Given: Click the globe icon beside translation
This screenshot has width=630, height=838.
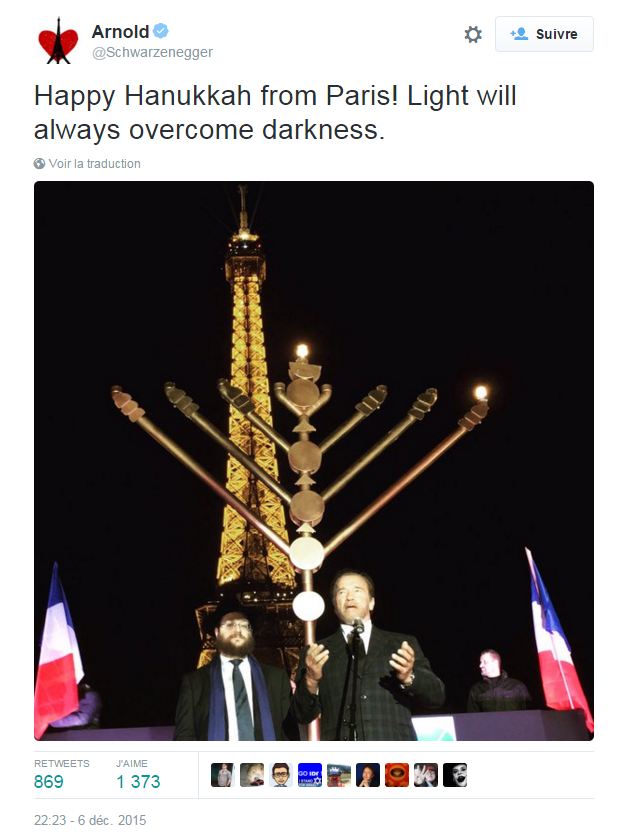Looking at the screenshot, I should (40, 164).
